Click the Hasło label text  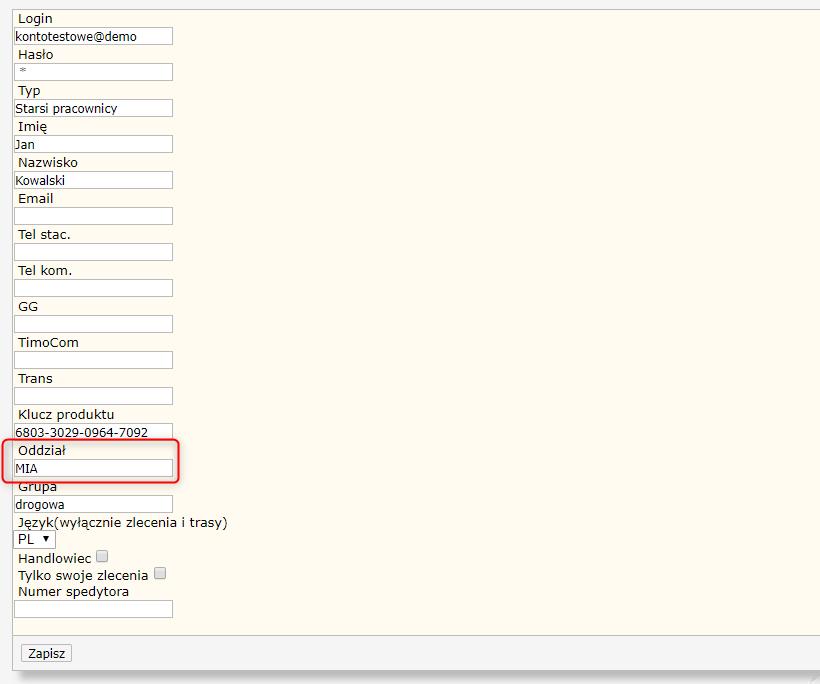[x=36, y=54]
